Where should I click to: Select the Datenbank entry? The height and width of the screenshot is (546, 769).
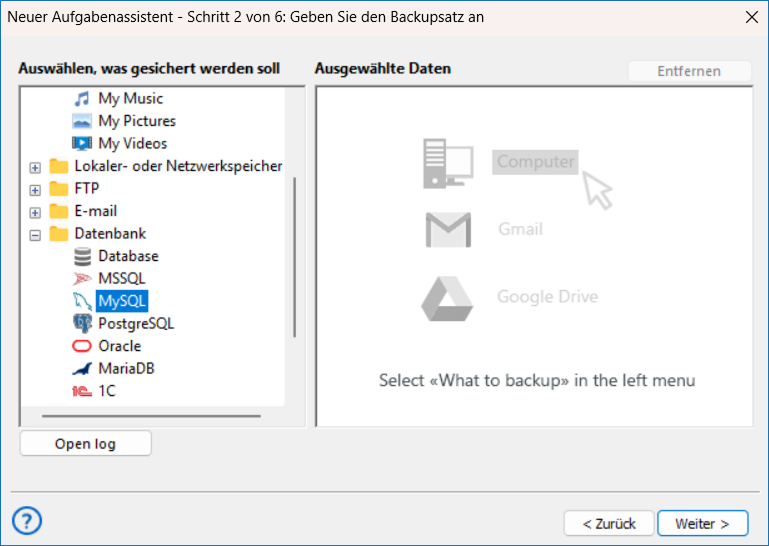(110, 234)
